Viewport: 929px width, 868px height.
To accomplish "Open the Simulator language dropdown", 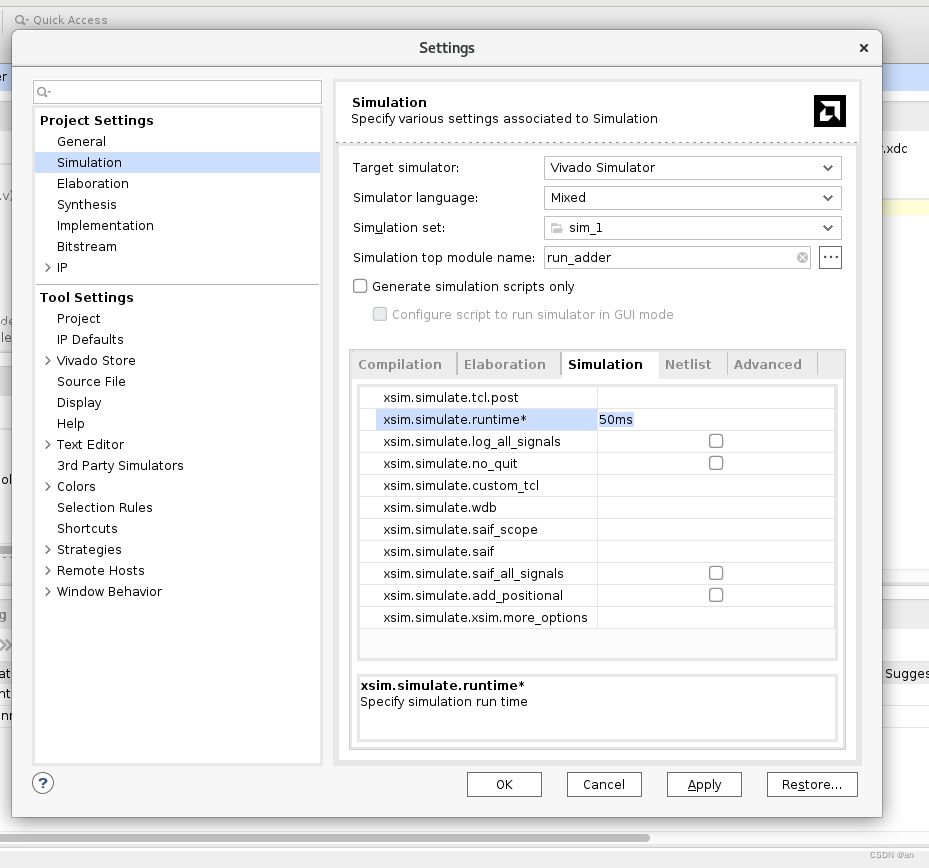I will point(692,198).
